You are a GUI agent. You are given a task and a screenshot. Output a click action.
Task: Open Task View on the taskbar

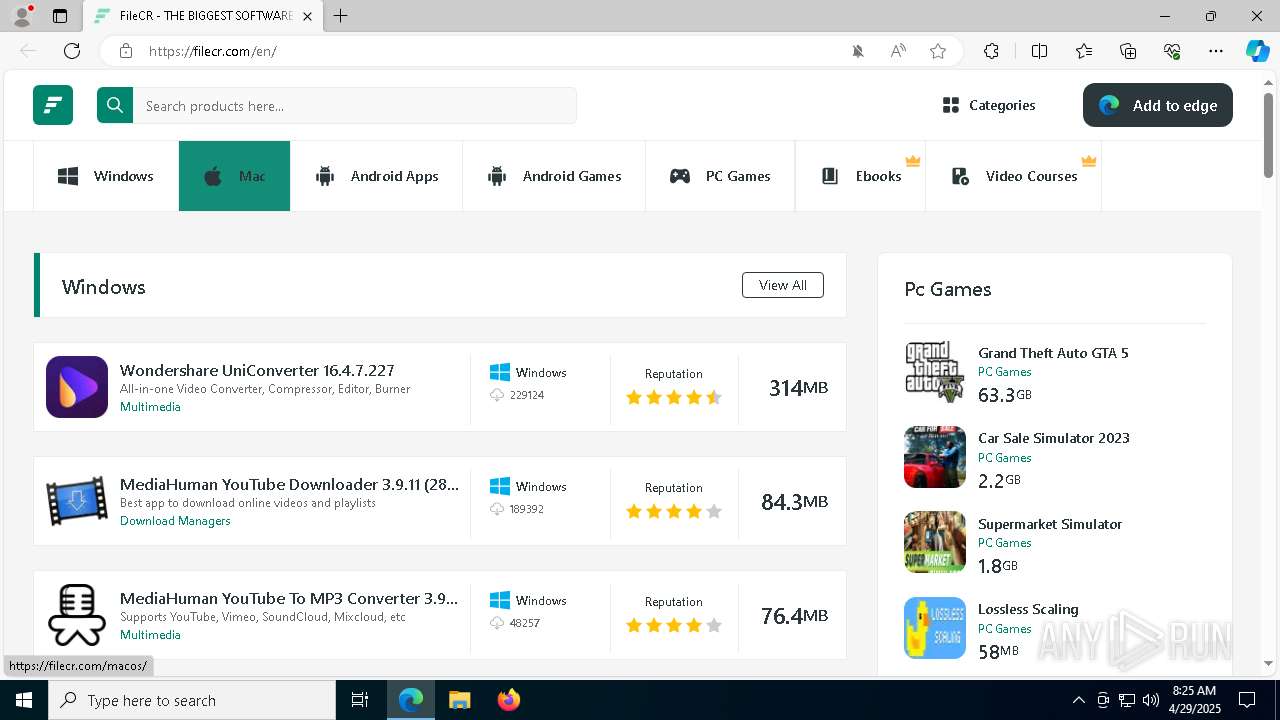coord(360,700)
